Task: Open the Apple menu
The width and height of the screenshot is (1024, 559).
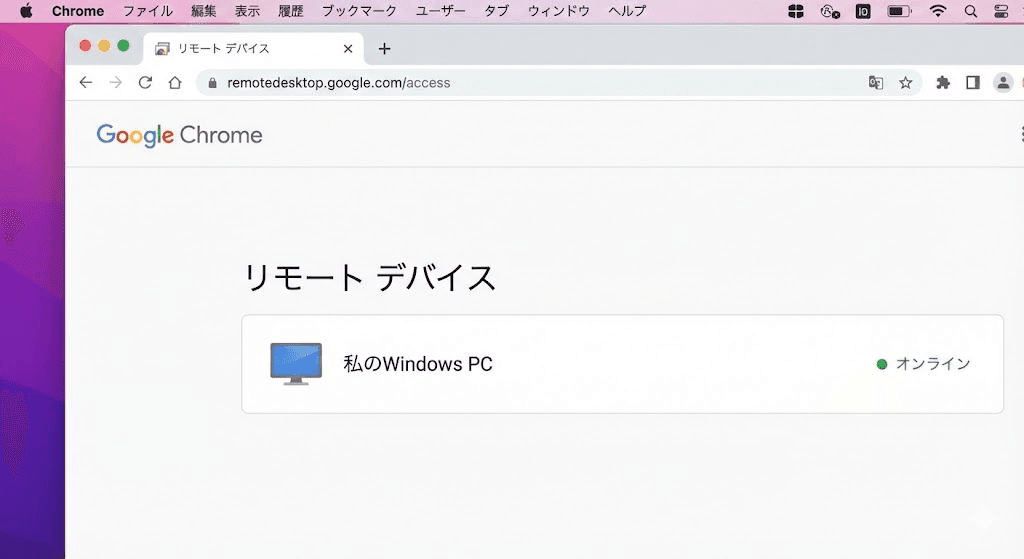Action: pos(26,11)
